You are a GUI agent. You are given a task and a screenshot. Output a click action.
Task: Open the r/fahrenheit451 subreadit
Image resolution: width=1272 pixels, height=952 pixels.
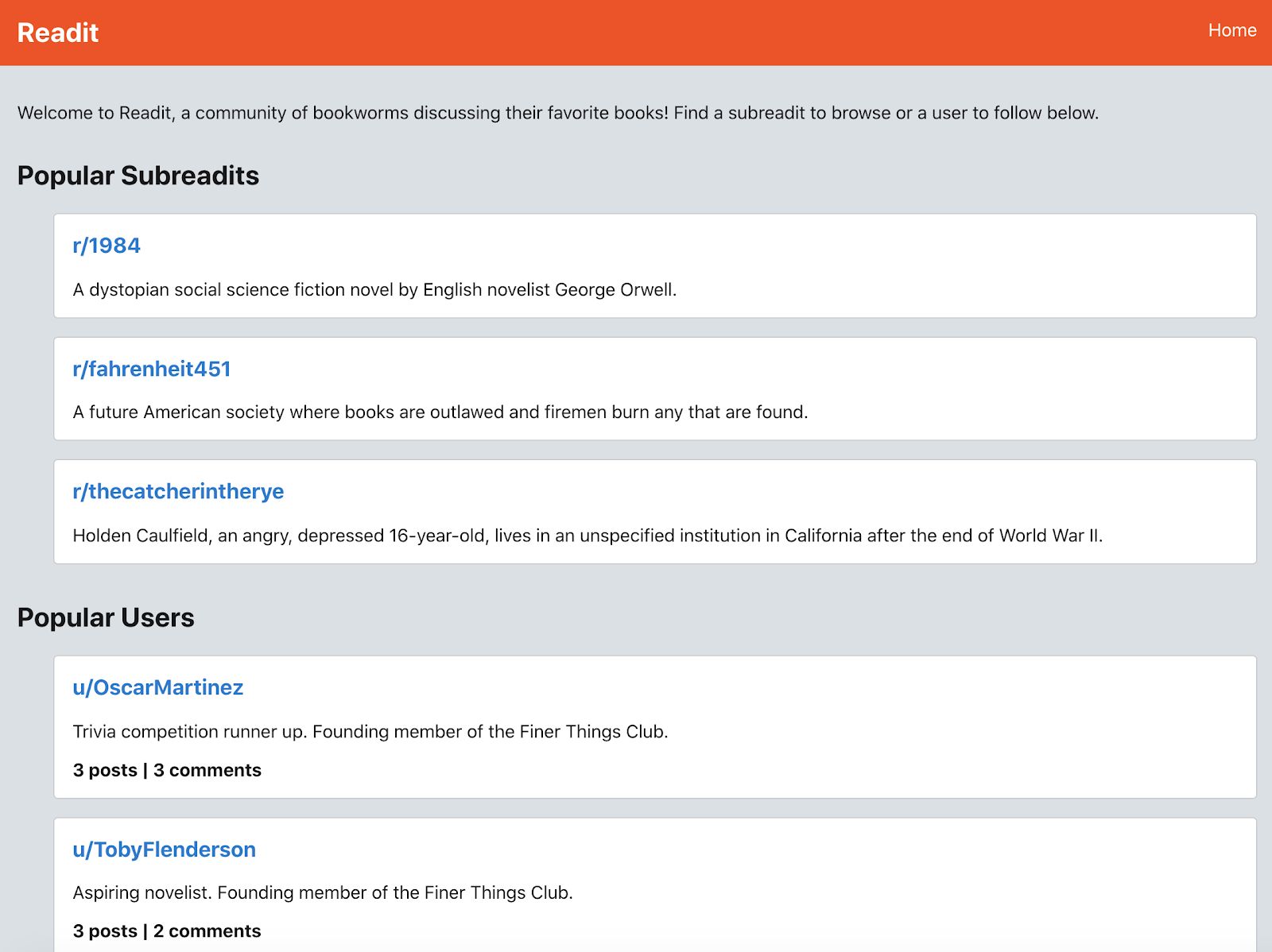pyautogui.click(x=152, y=369)
